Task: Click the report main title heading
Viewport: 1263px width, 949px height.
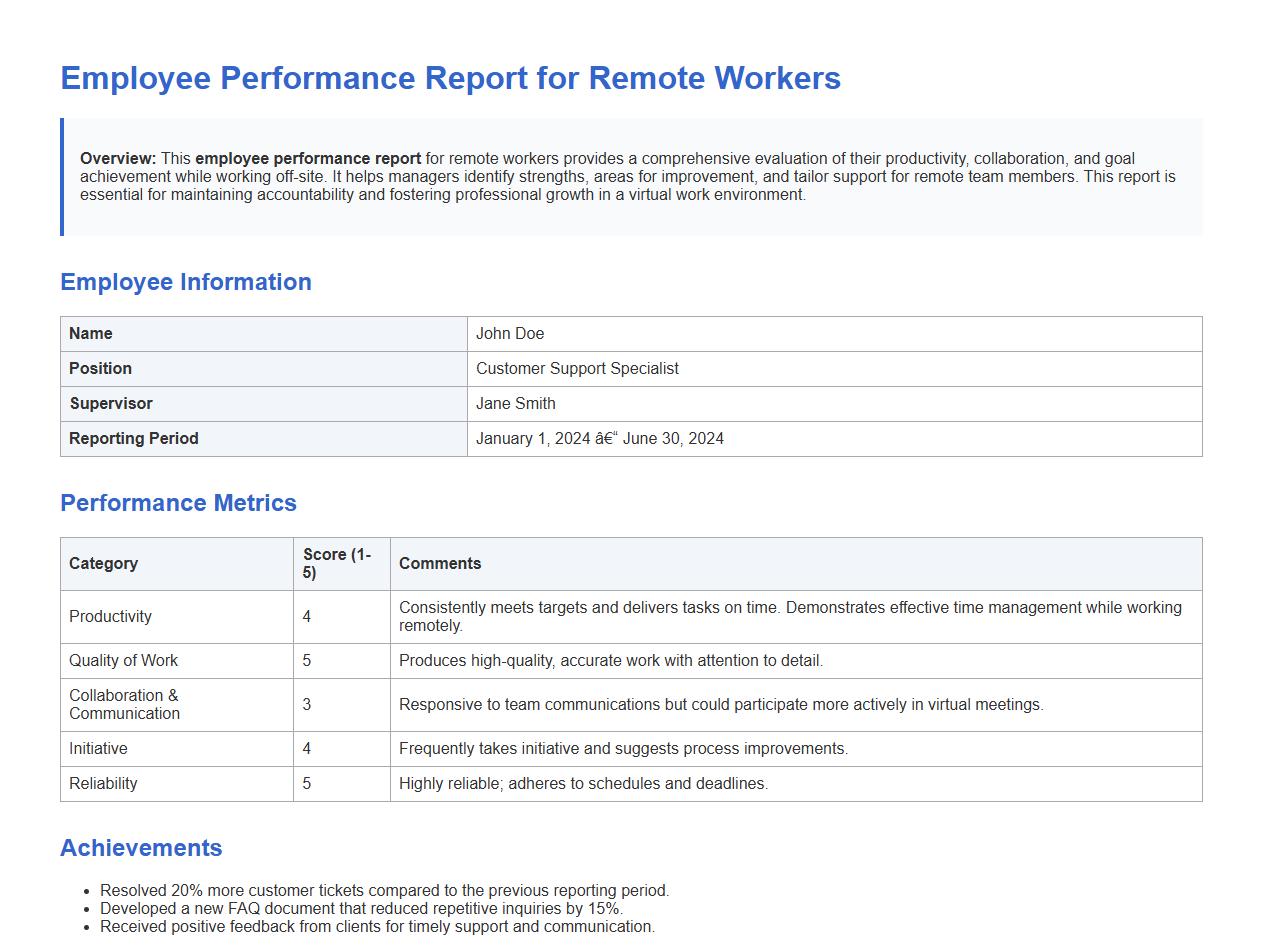Action: [x=450, y=78]
